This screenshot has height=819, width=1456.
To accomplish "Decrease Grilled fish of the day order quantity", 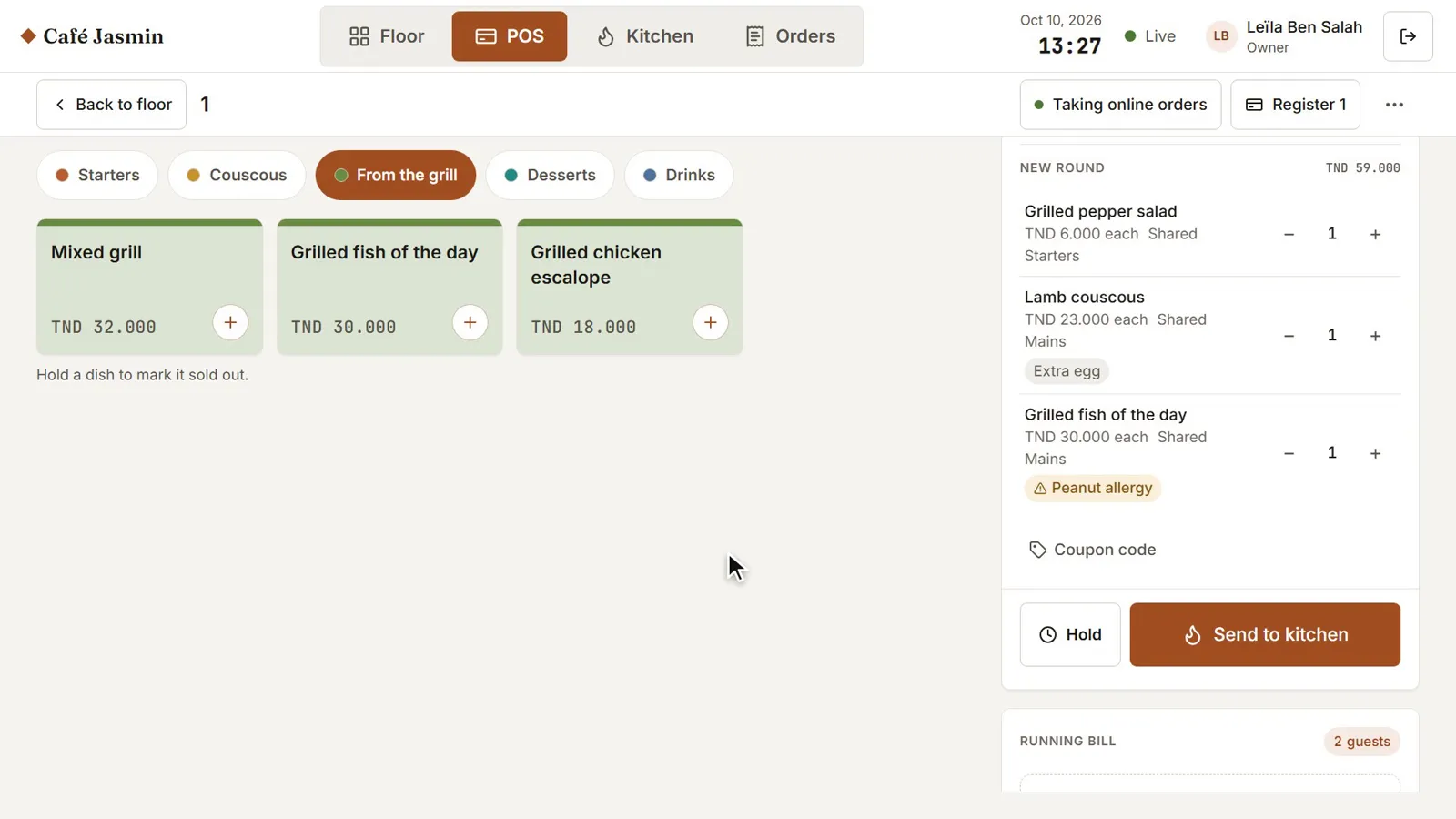I will [x=1289, y=453].
